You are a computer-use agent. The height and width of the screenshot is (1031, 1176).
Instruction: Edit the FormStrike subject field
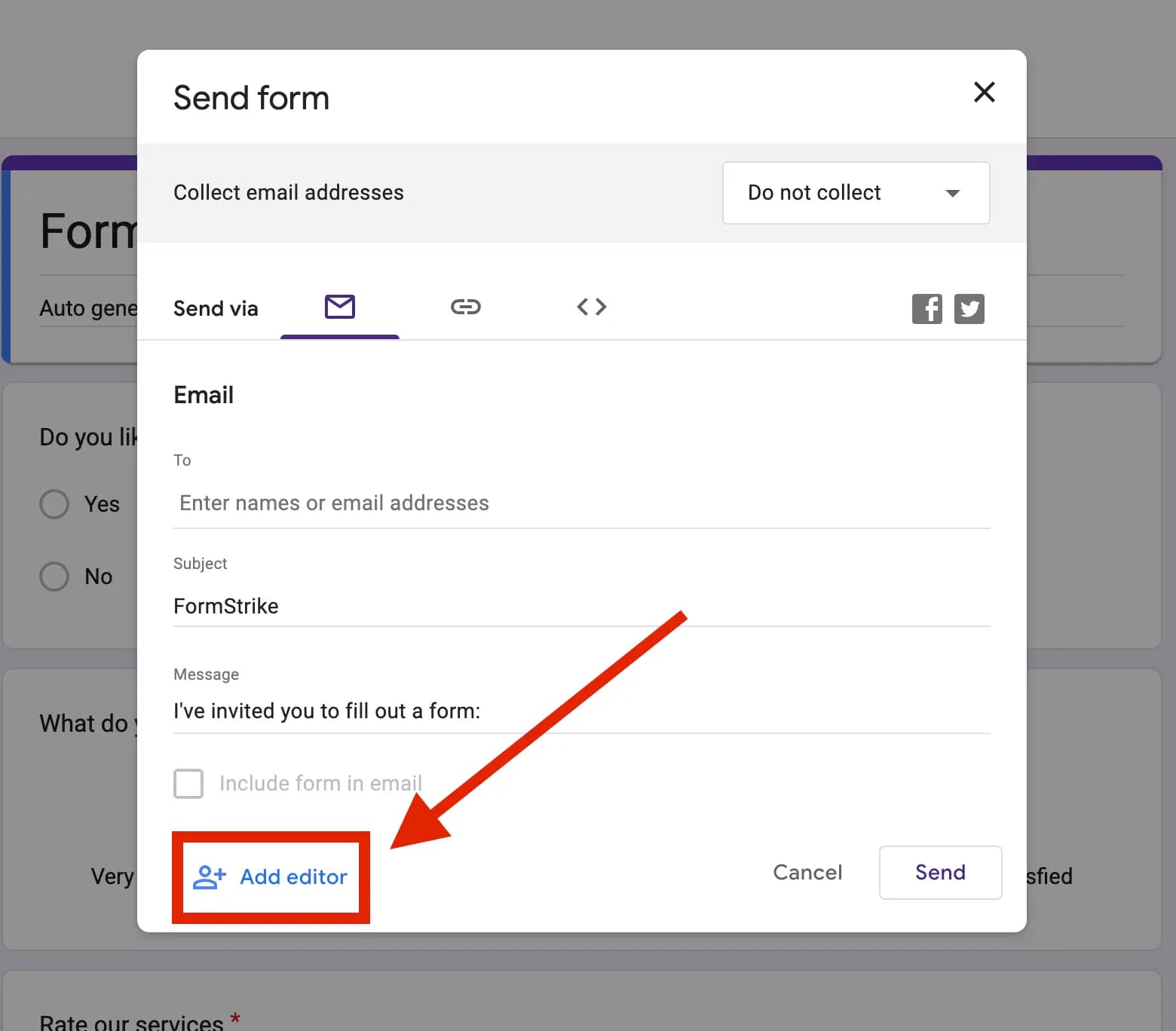(581, 606)
